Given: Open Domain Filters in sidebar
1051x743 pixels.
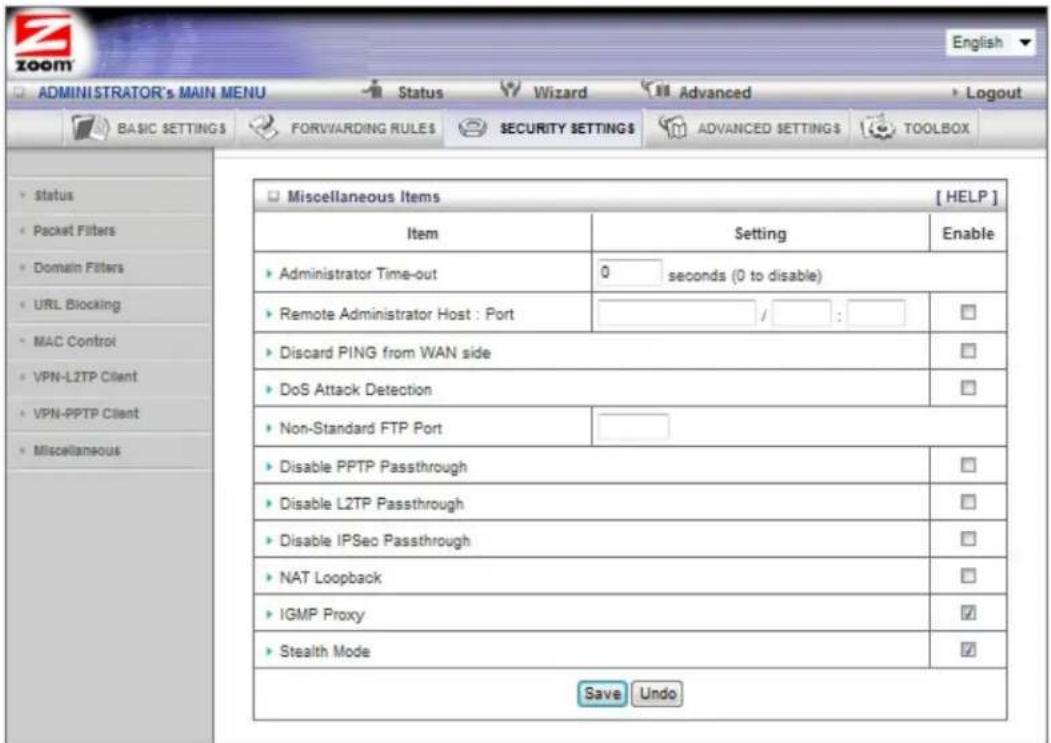Looking at the screenshot, I should pyautogui.click(x=78, y=268).
